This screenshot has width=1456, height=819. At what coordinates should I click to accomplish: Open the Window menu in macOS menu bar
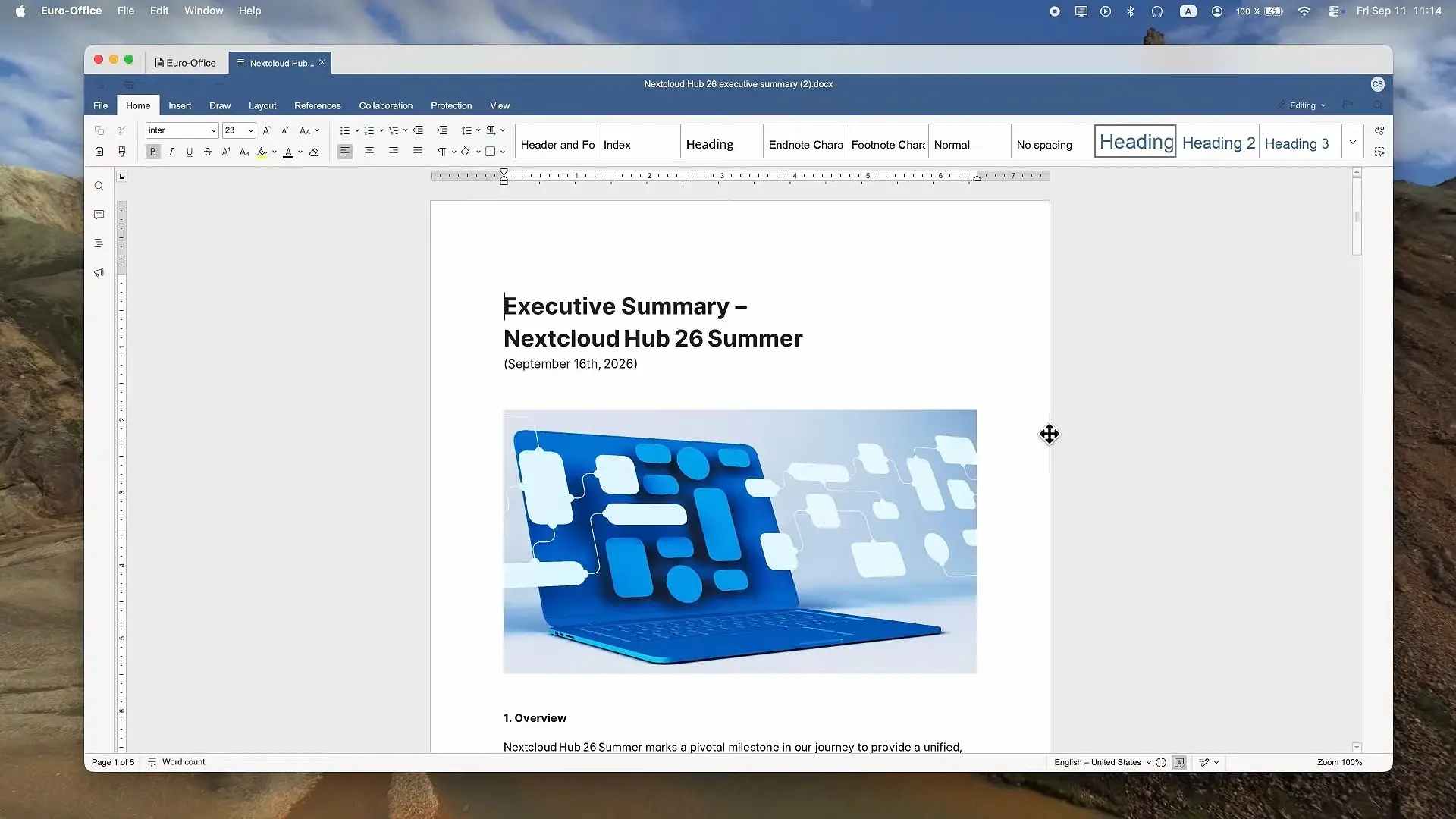point(204,11)
